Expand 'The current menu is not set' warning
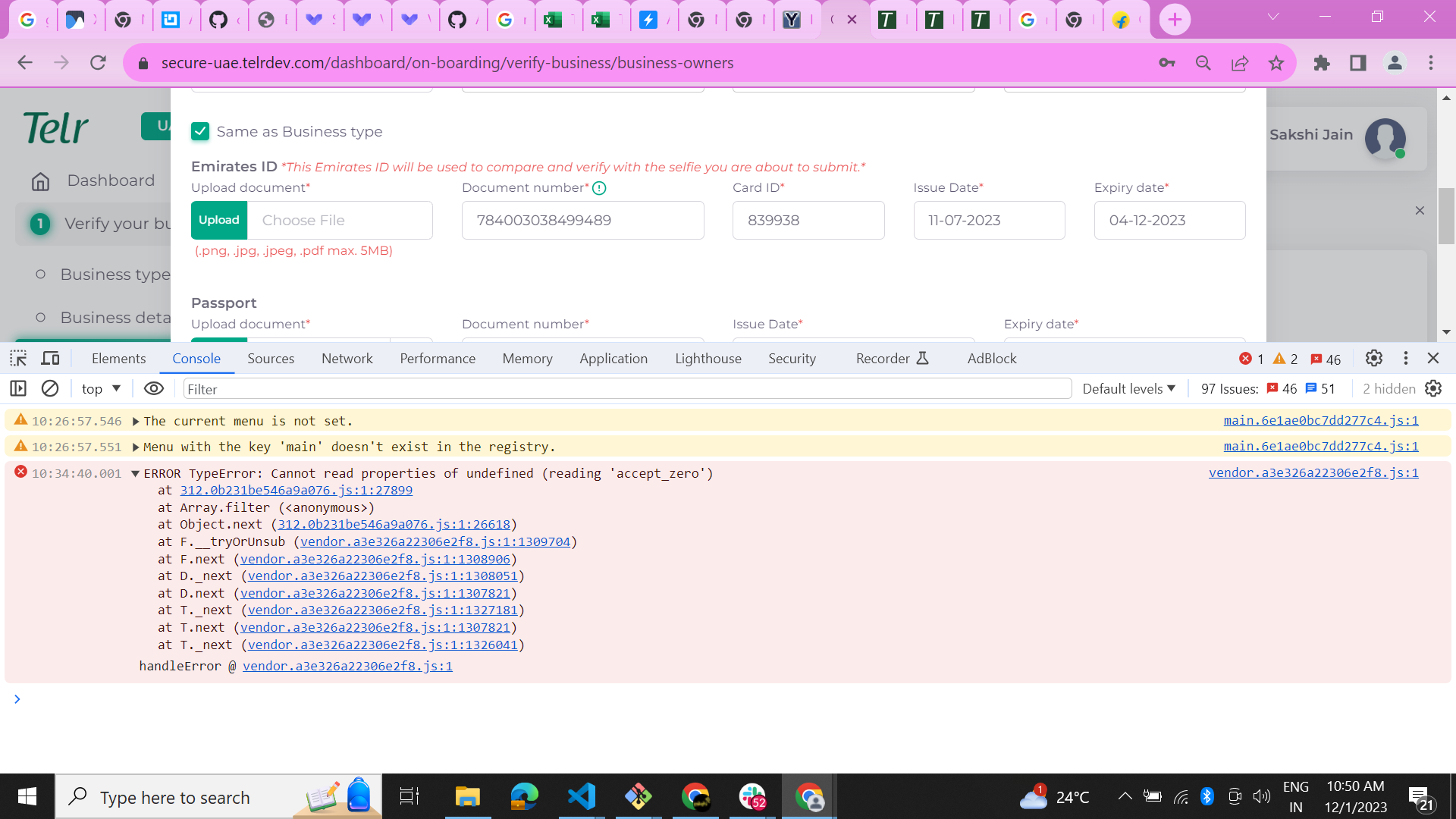Image resolution: width=1456 pixels, height=819 pixels. (136, 421)
